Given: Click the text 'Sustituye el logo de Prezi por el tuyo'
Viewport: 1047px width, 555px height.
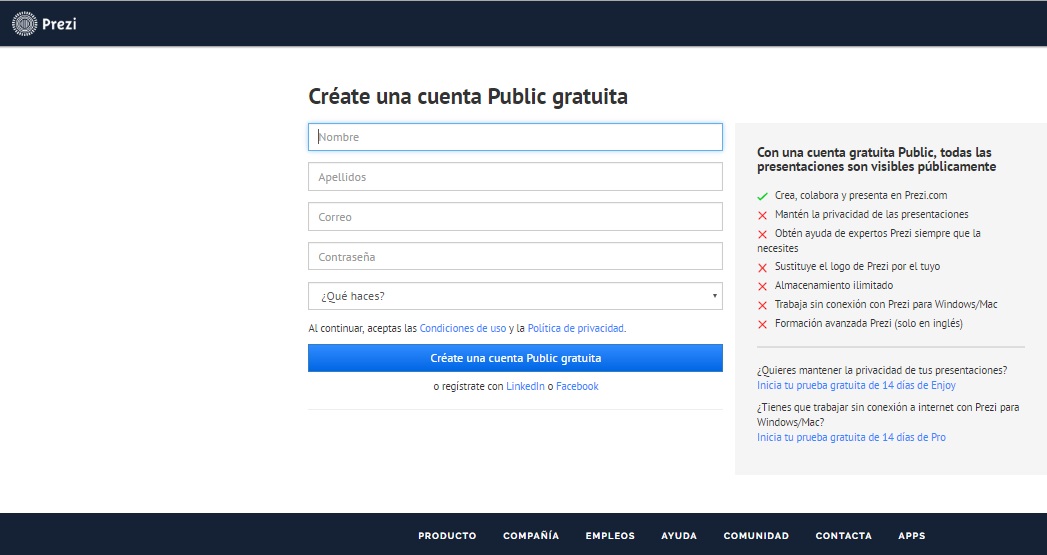Looking at the screenshot, I should pyautogui.click(x=857, y=266).
